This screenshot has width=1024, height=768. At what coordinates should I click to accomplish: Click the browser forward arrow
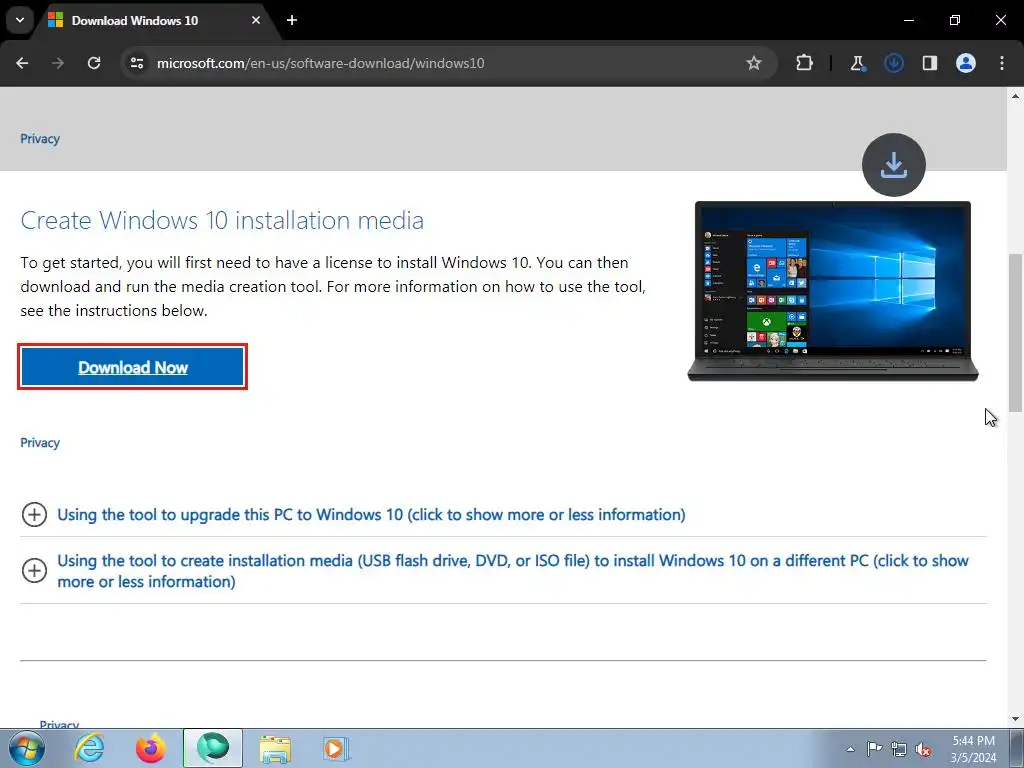[x=58, y=63]
